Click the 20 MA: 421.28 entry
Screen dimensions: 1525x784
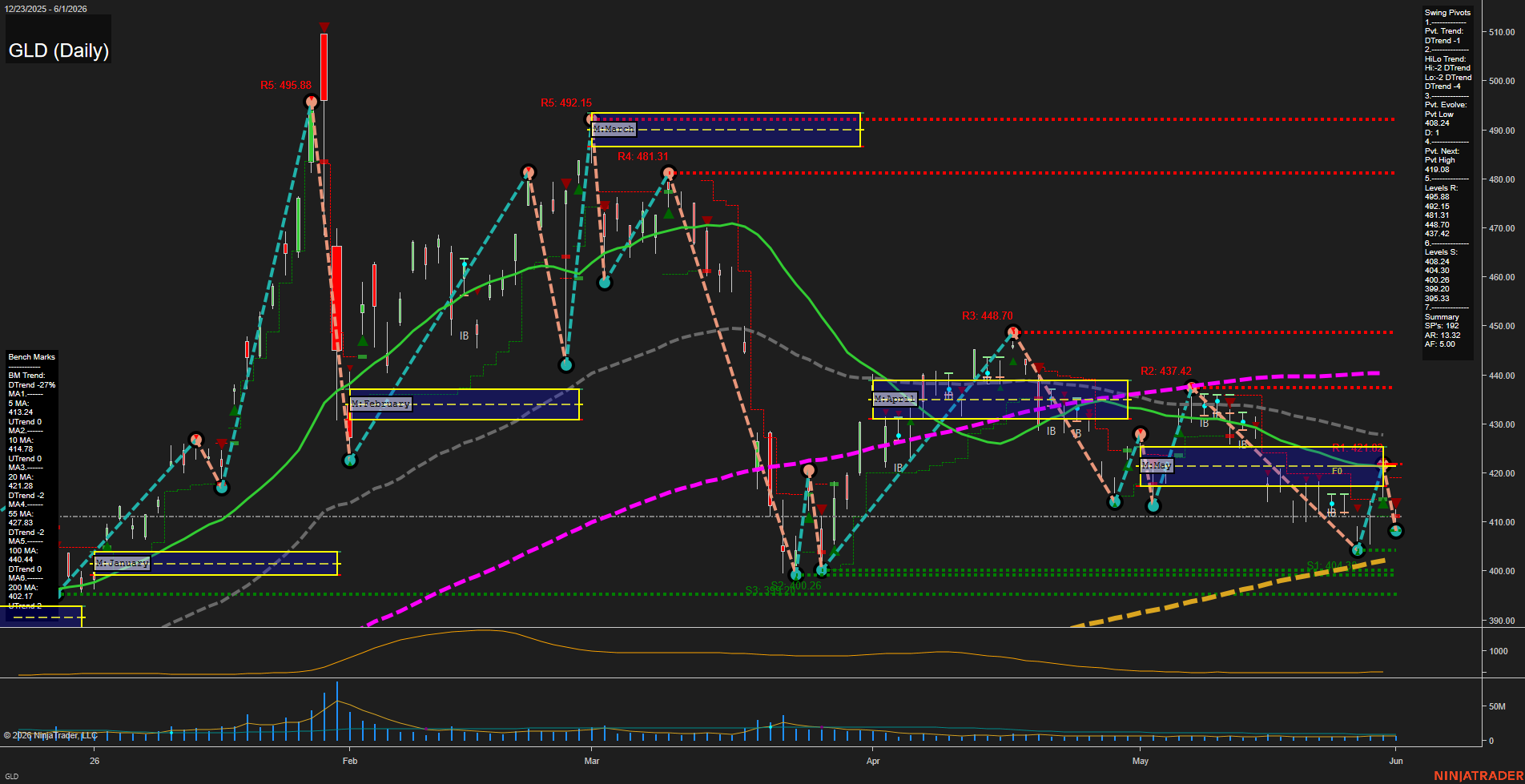21,481
